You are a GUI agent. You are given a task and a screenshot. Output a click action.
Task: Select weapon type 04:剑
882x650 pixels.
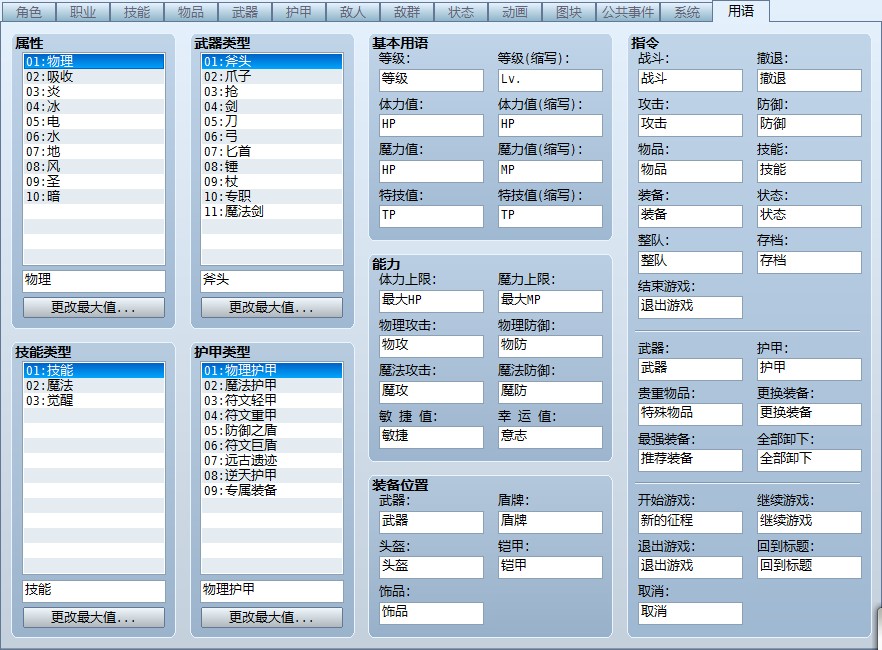tap(272, 106)
